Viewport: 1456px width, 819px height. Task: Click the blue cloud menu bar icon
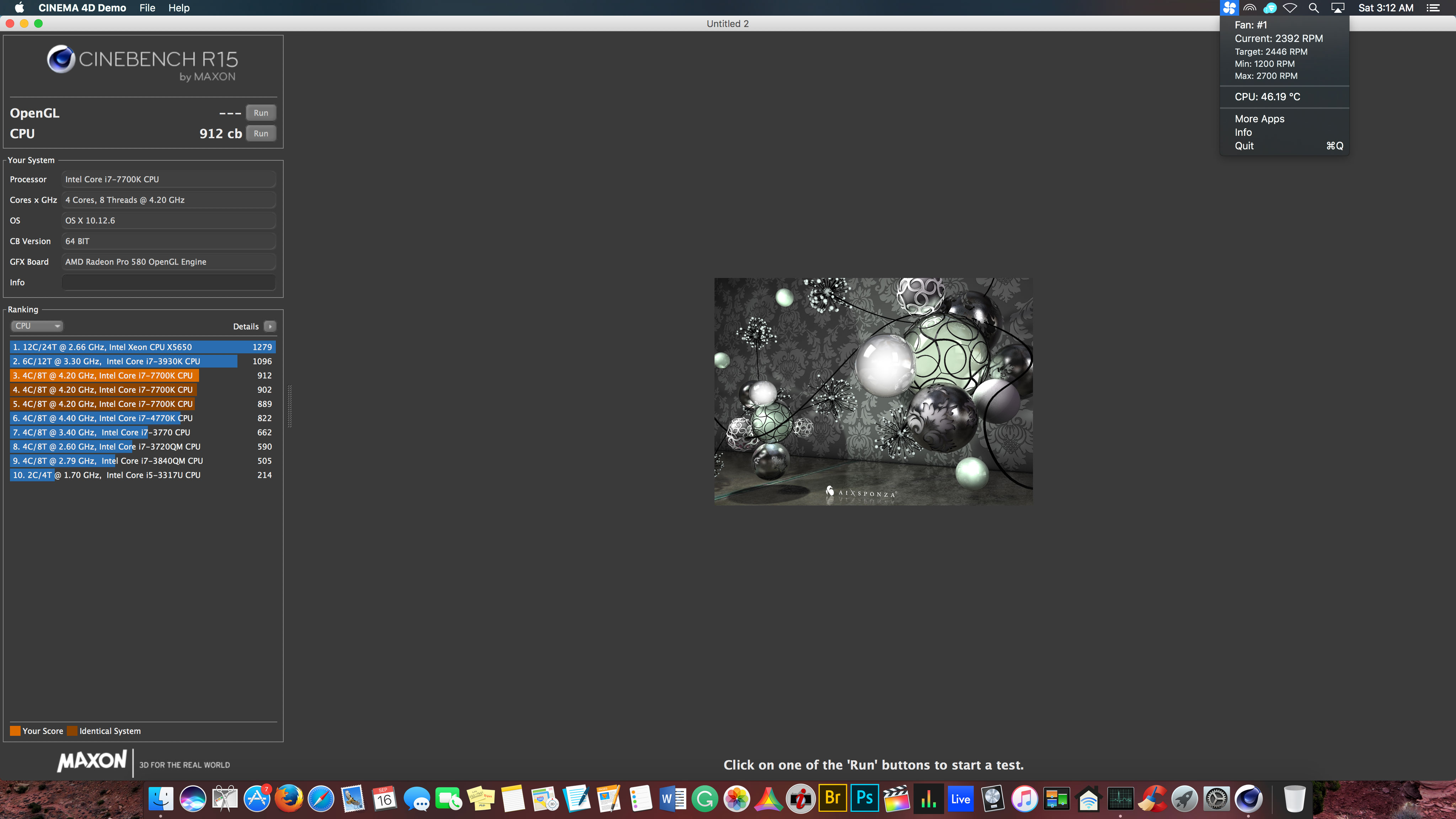pos(1269,8)
